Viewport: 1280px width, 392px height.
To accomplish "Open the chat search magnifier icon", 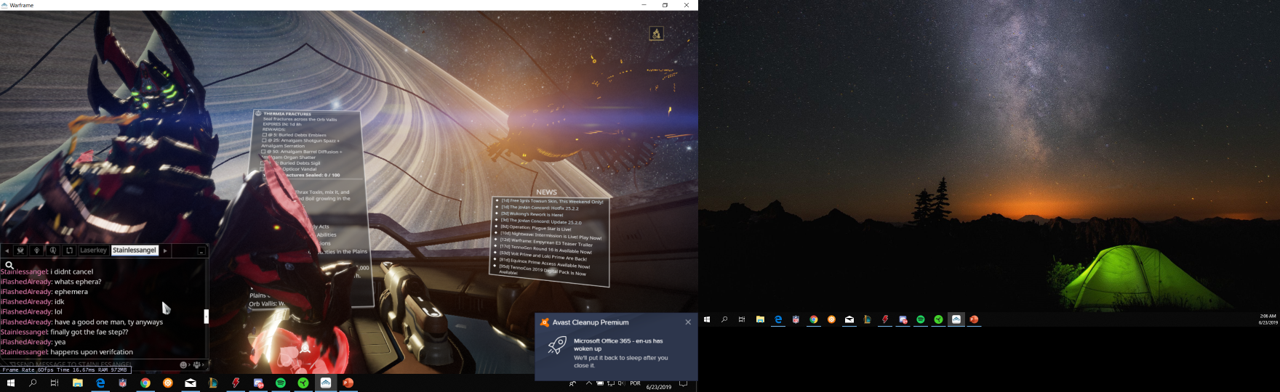I will click(9, 265).
